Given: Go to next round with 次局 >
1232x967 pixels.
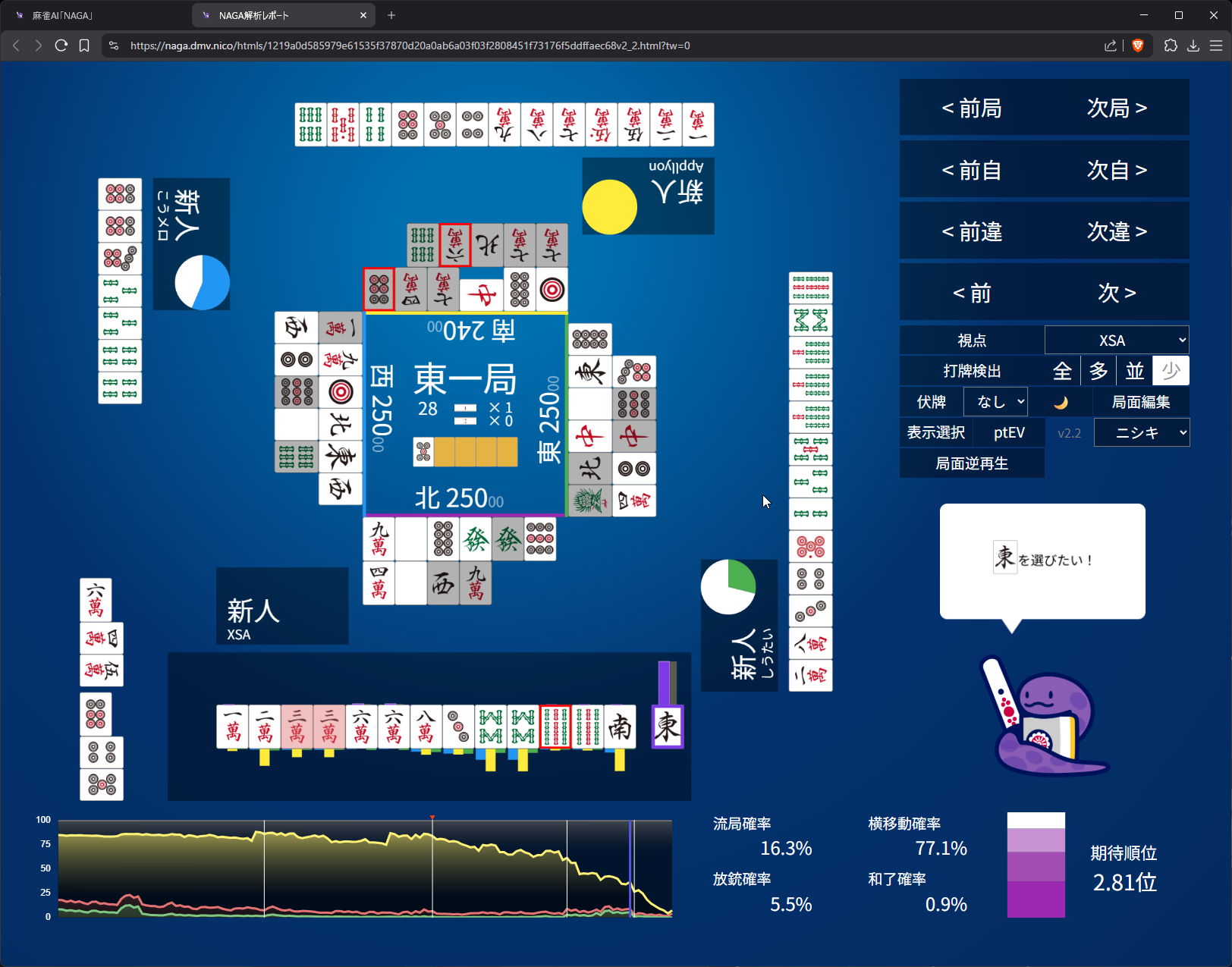Looking at the screenshot, I should (x=1117, y=108).
